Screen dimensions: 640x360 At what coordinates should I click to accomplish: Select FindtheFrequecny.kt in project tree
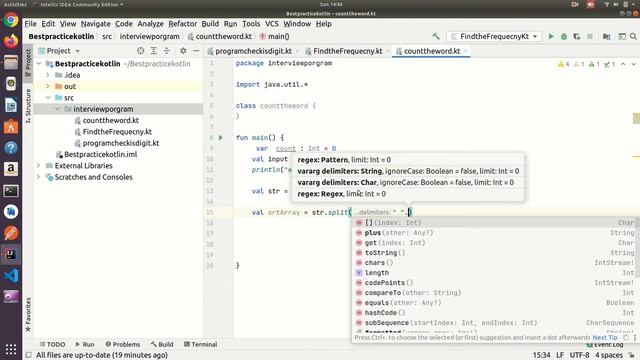[x=117, y=132]
